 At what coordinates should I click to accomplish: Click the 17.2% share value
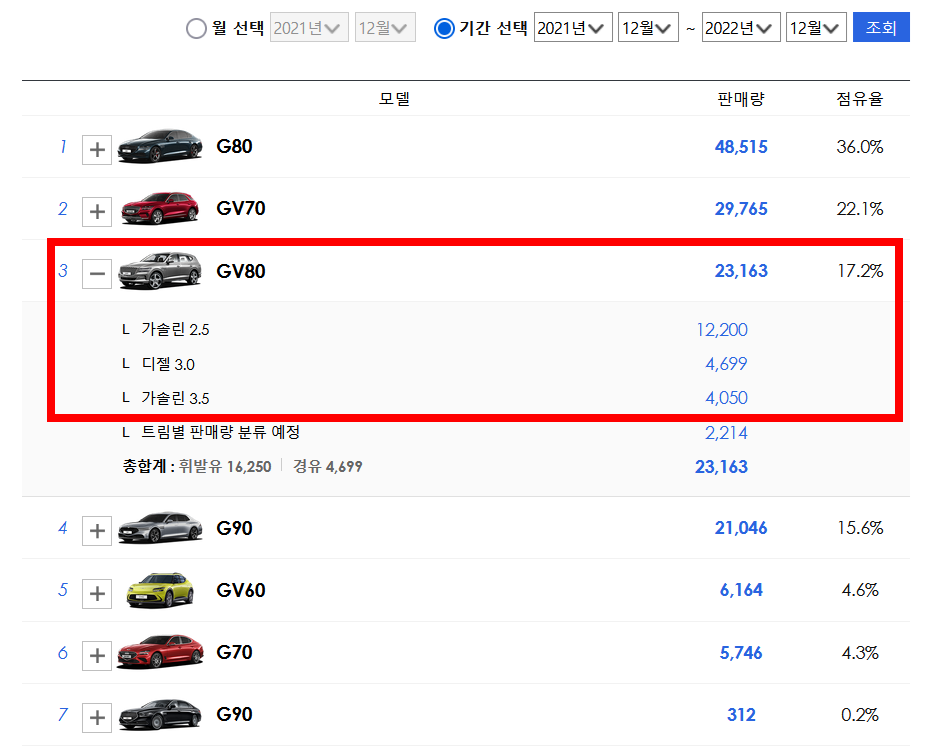coord(860,271)
